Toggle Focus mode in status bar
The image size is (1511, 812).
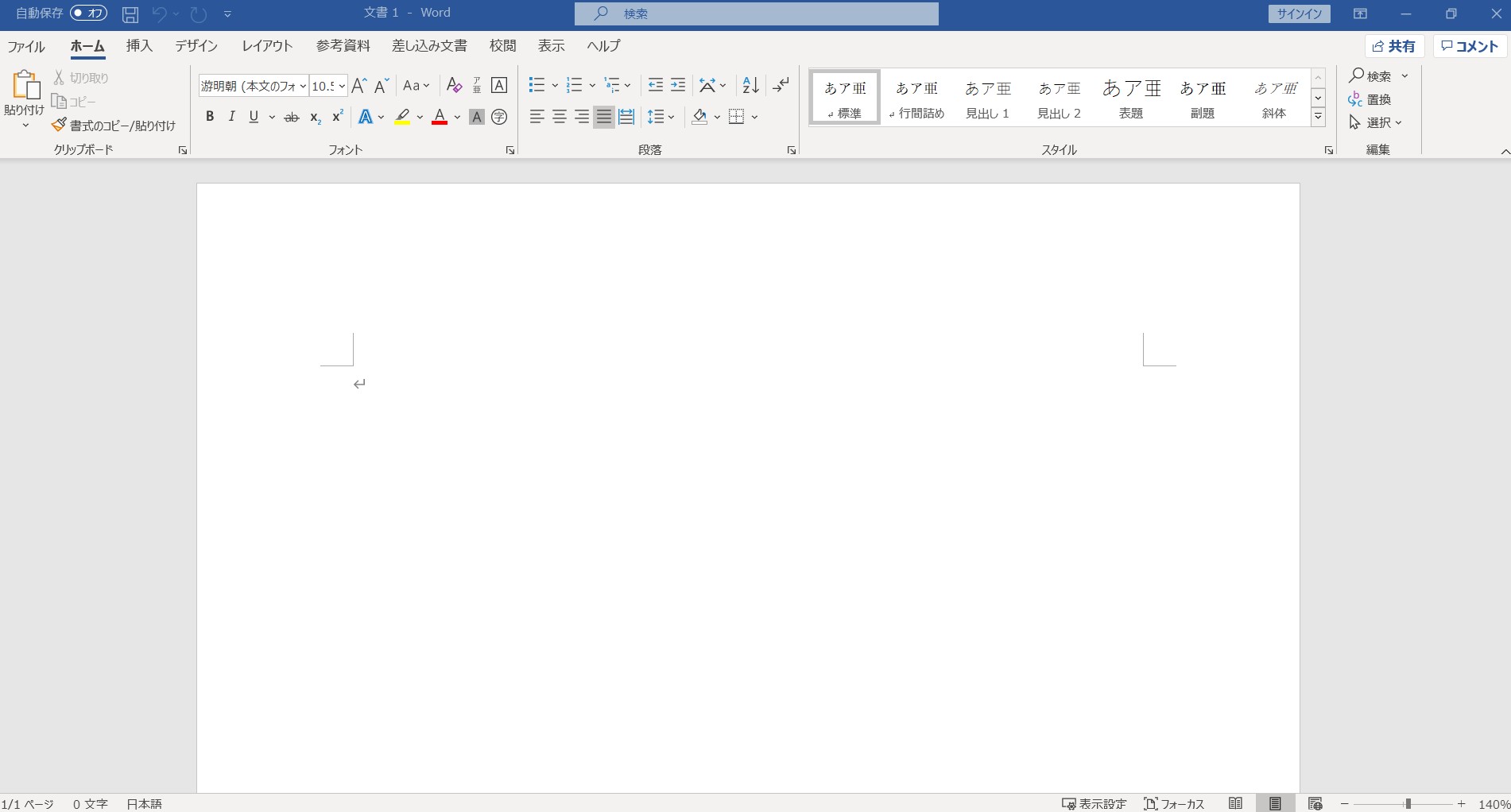(1174, 804)
